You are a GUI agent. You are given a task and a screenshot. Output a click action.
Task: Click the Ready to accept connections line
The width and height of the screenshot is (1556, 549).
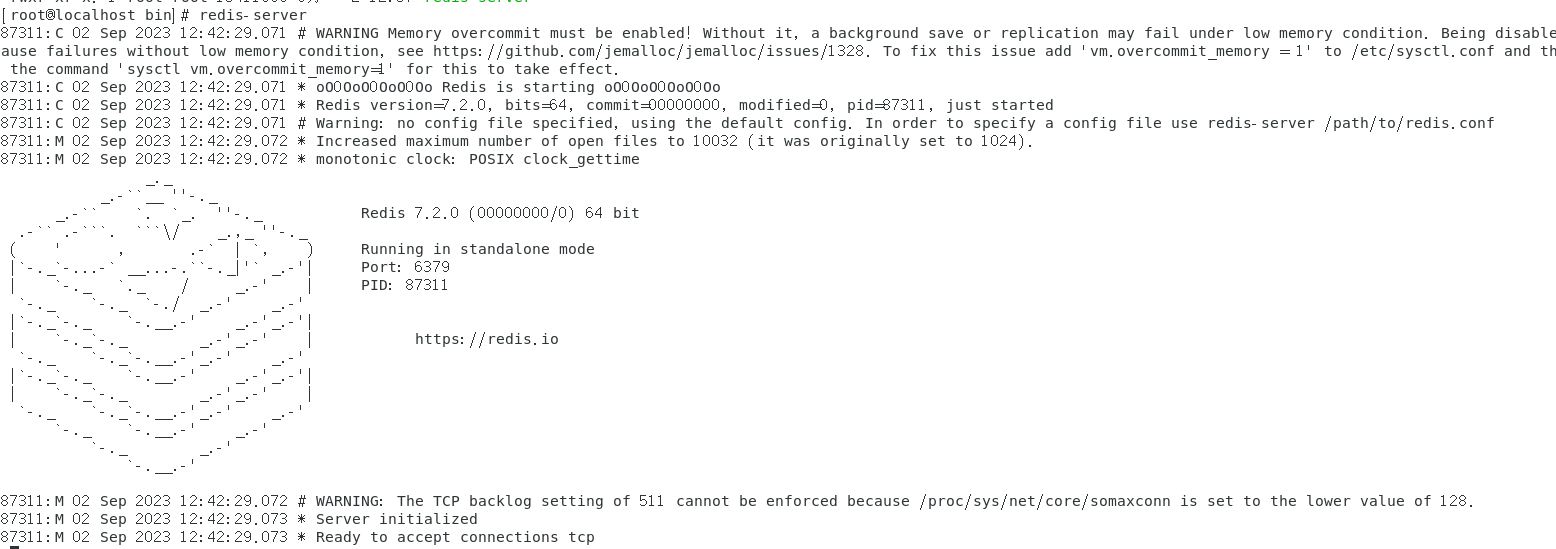click(298, 537)
